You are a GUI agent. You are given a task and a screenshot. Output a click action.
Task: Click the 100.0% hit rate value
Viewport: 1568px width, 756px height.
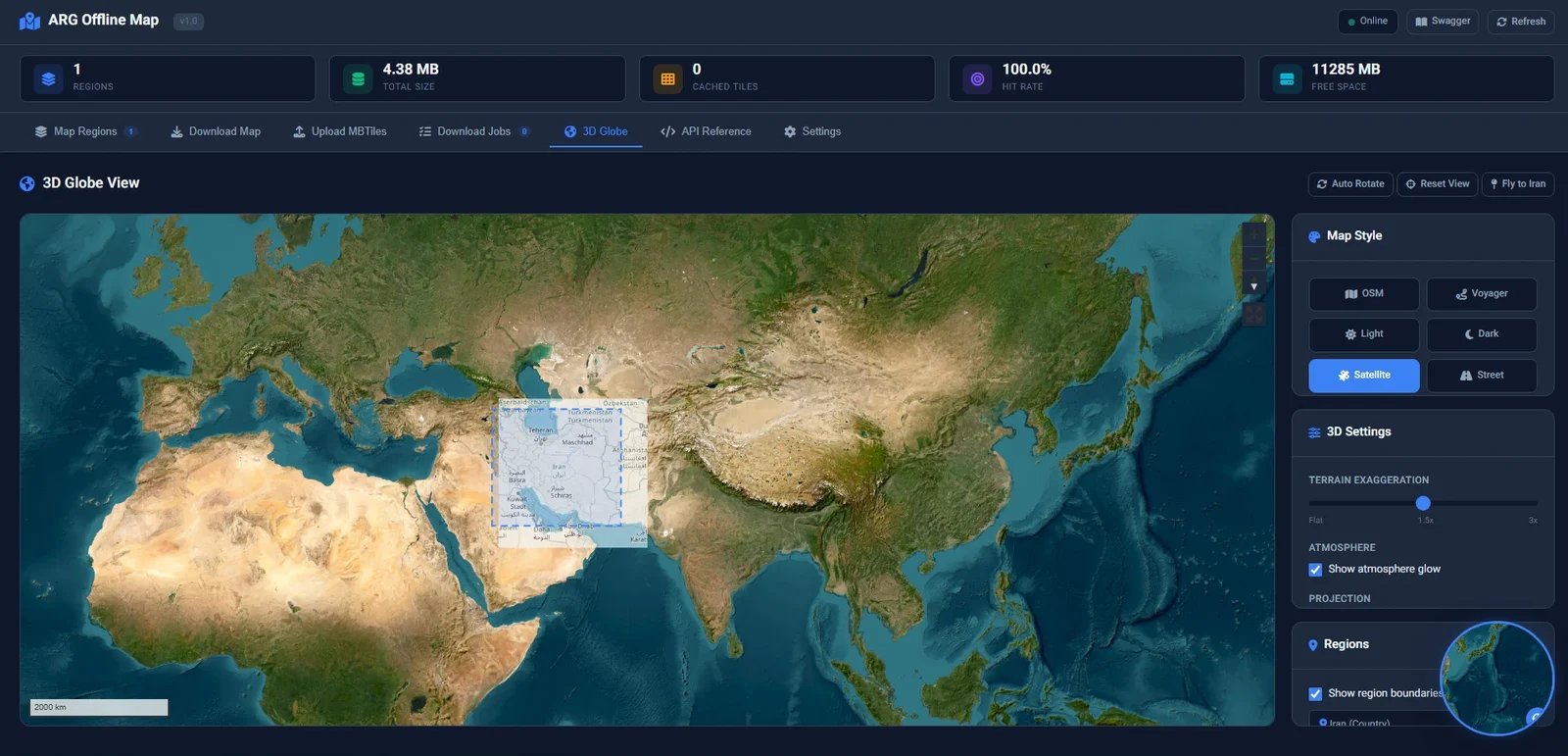click(1026, 70)
